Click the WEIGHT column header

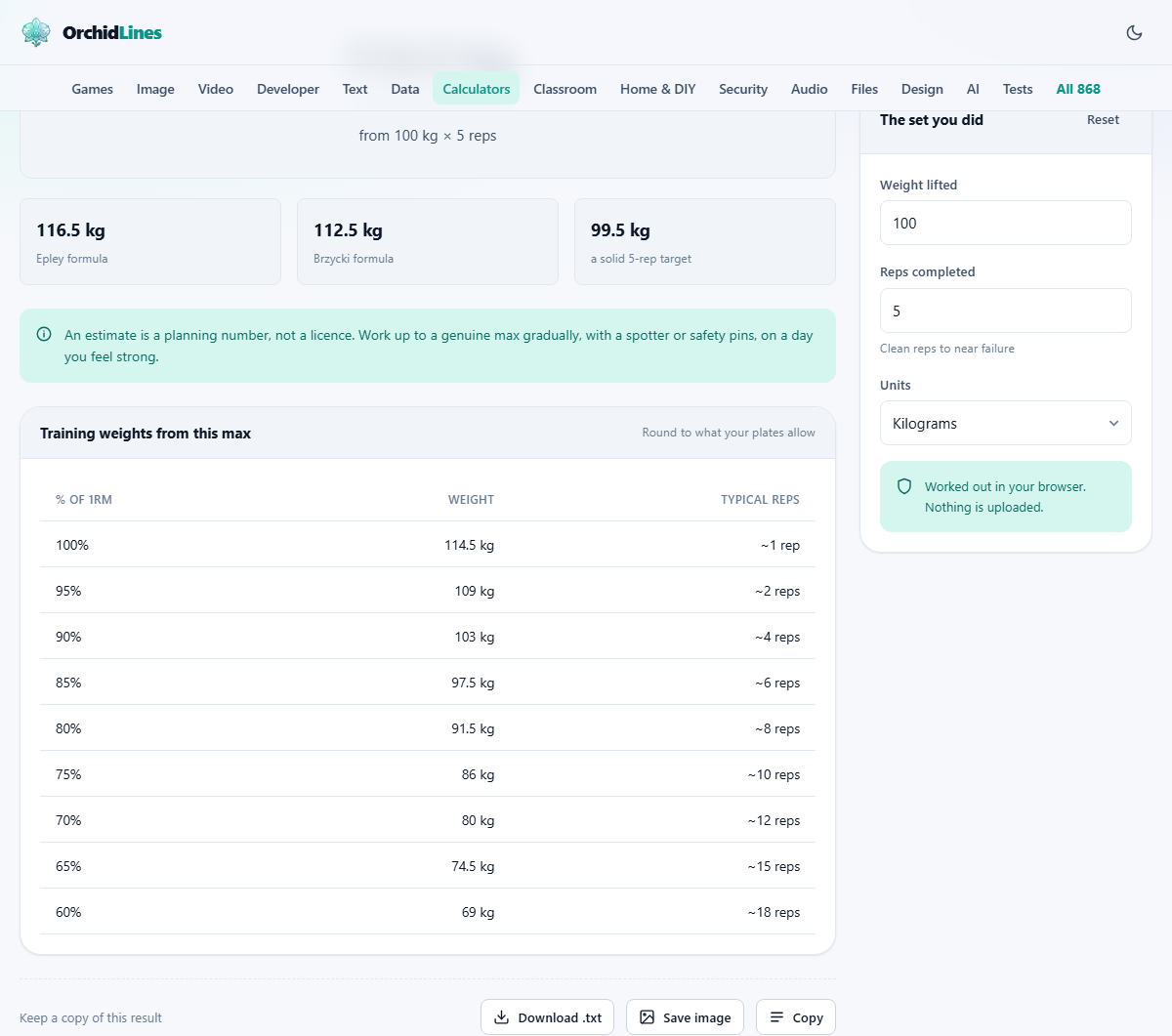(471, 499)
